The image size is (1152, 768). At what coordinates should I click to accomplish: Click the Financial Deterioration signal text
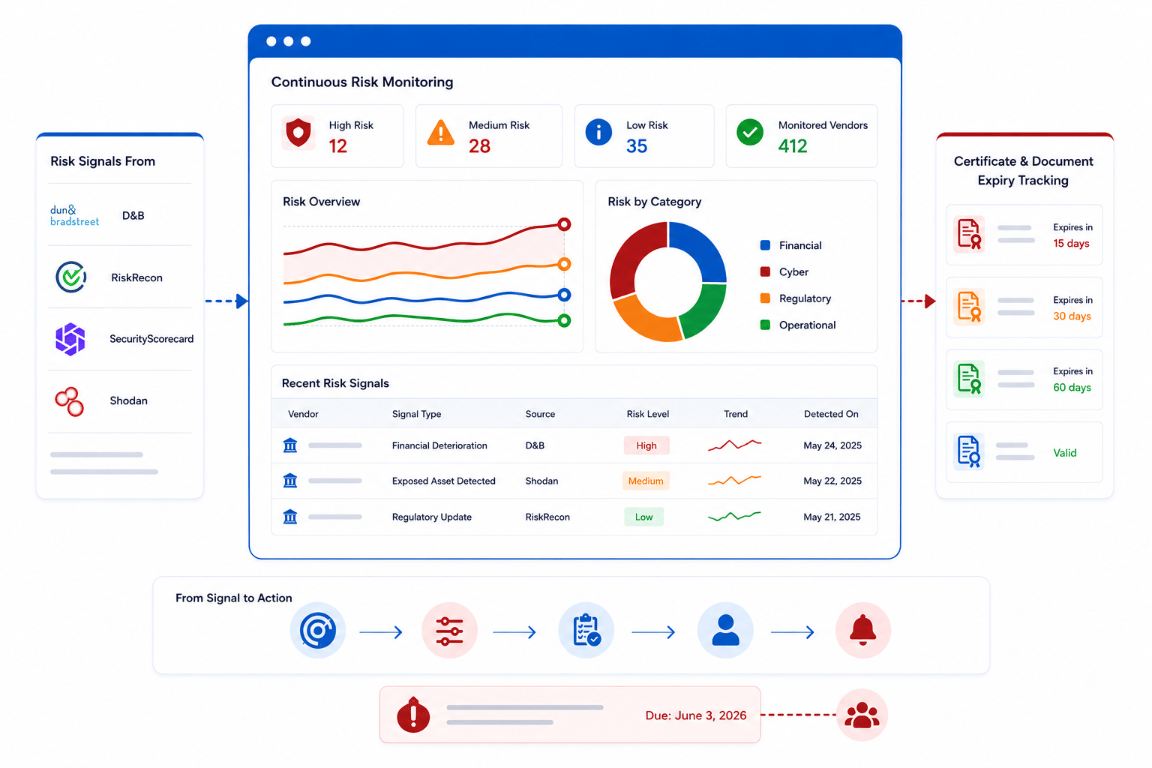[439, 445]
